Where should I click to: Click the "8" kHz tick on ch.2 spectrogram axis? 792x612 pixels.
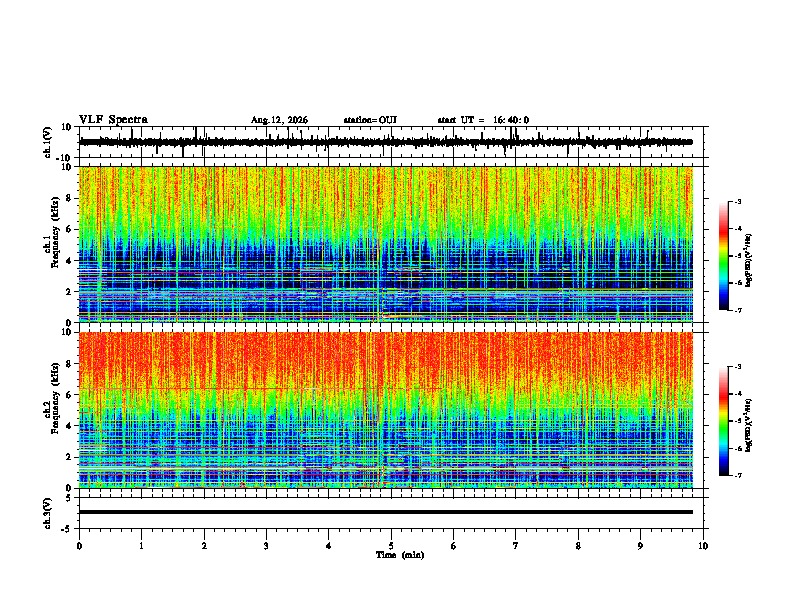coord(69,364)
